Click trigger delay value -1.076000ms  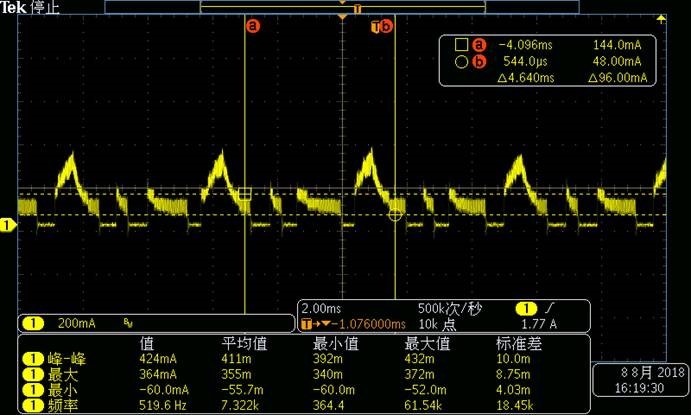tap(368, 324)
